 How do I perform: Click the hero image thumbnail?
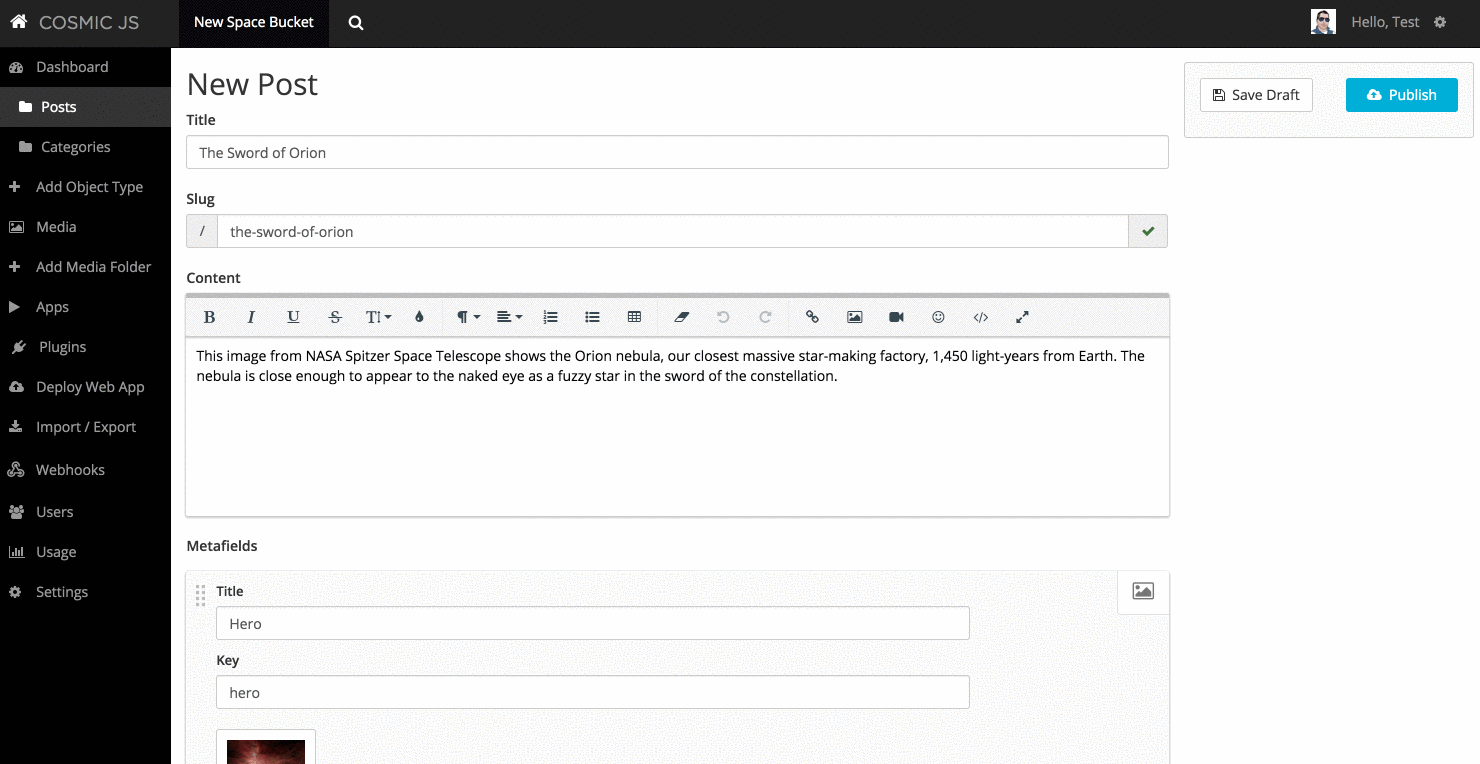point(266,751)
